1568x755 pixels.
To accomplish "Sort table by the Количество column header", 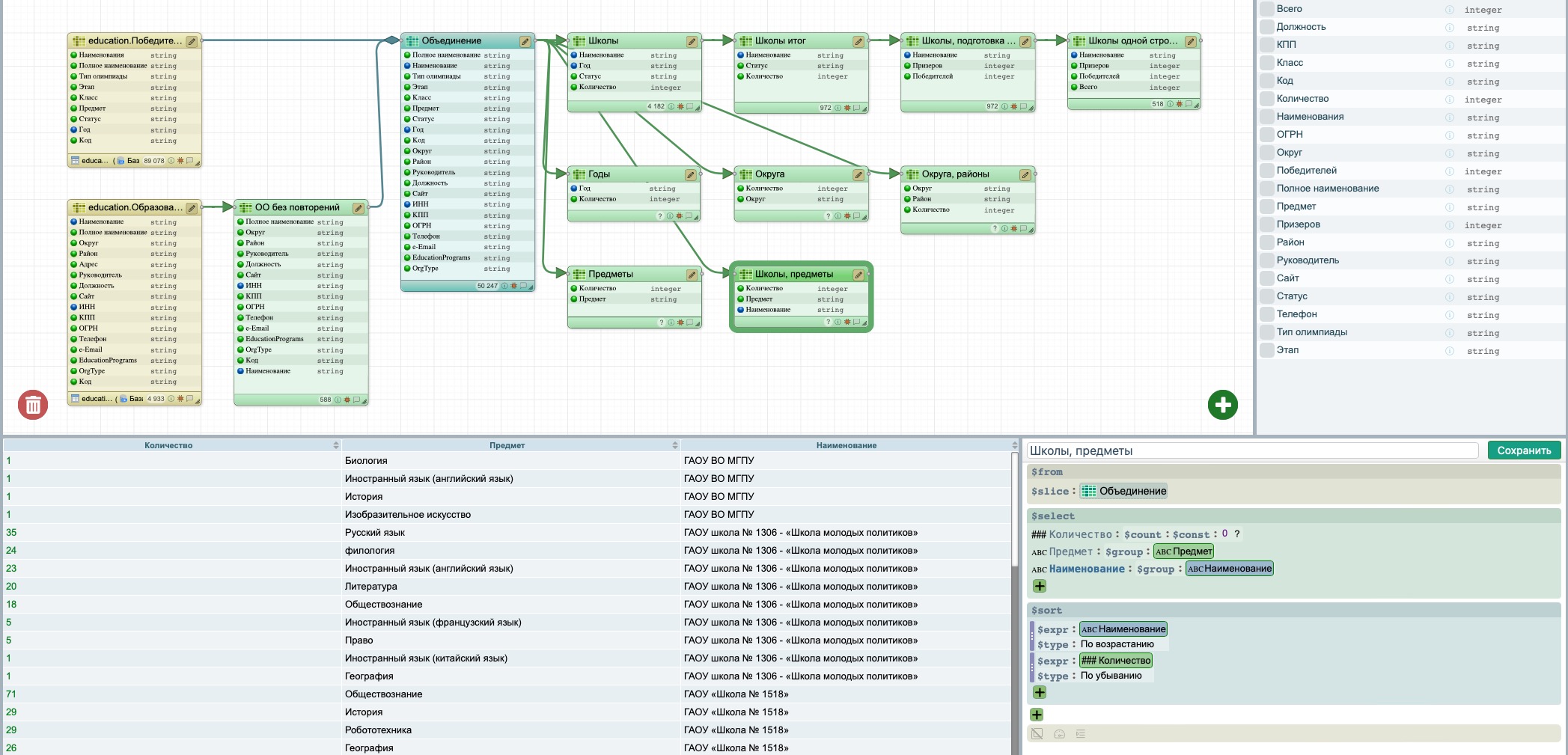I will (x=168, y=445).
